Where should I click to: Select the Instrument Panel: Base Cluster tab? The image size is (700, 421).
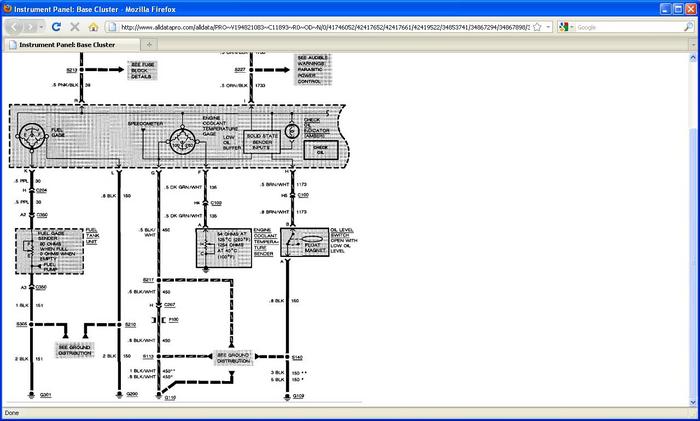[72, 45]
